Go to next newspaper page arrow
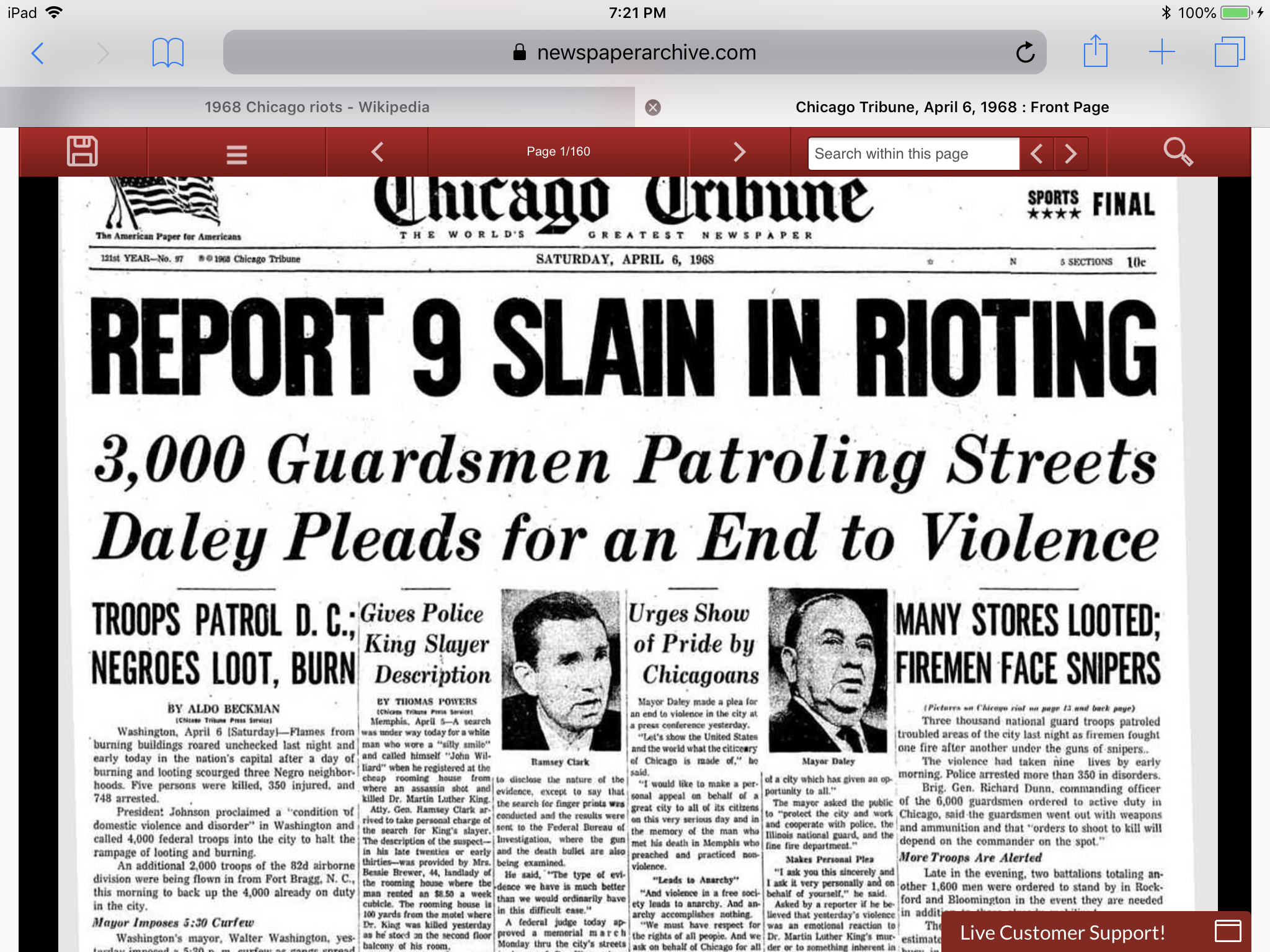This screenshot has width=1270, height=952. coord(739,152)
